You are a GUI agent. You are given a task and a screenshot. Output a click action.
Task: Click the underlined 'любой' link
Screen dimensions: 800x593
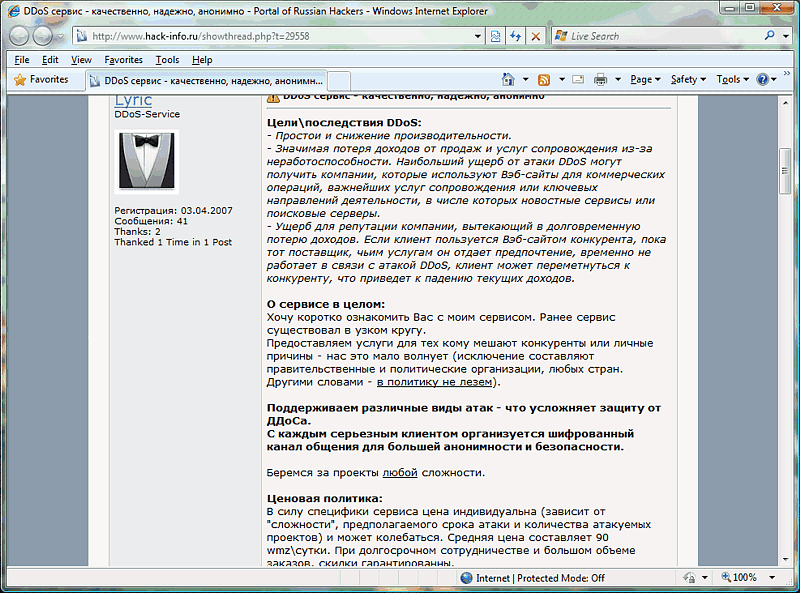click(x=400, y=473)
